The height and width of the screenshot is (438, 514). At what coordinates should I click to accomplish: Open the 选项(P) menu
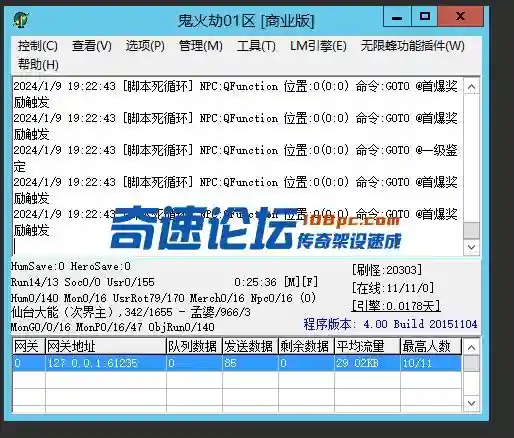tap(145, 46)
